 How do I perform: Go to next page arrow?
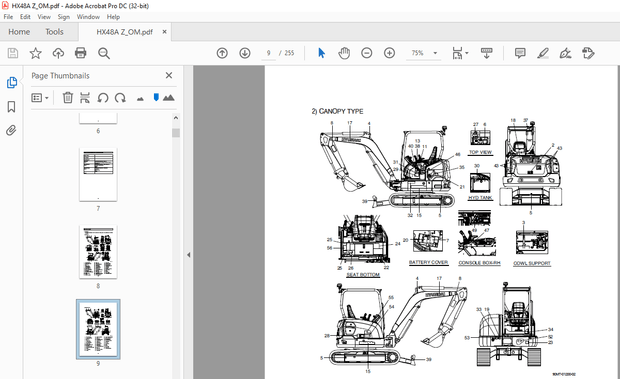pos(245,53)
